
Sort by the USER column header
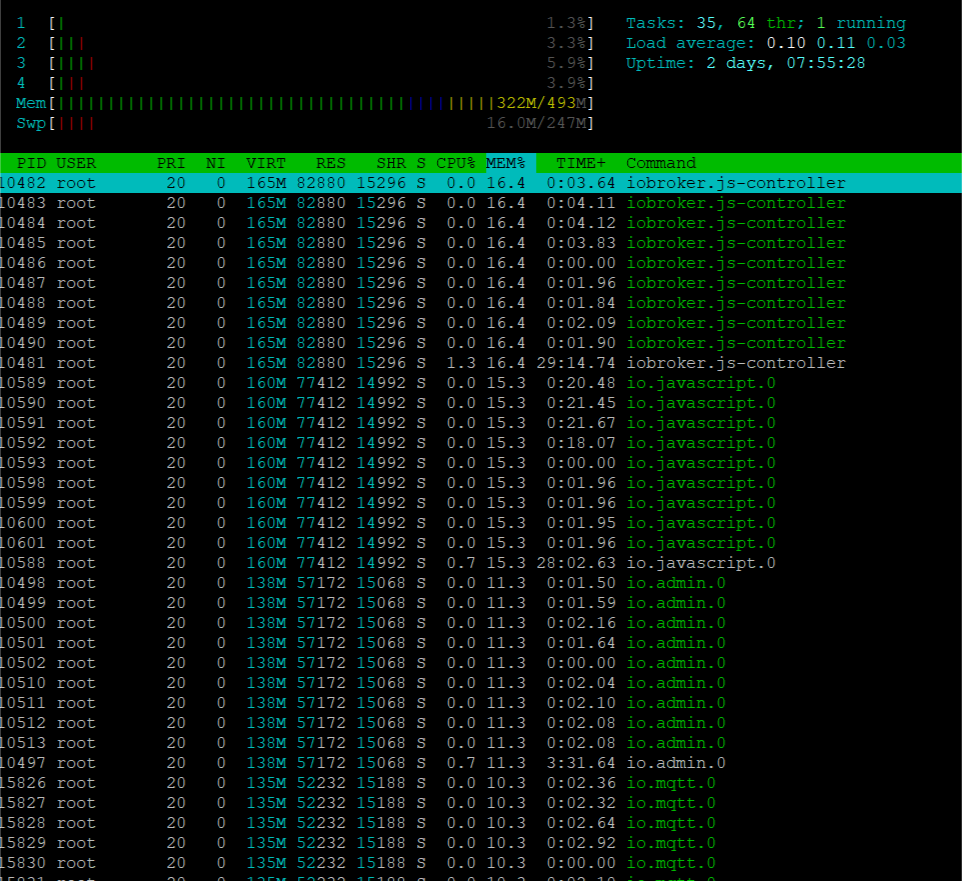coord(76,163)
